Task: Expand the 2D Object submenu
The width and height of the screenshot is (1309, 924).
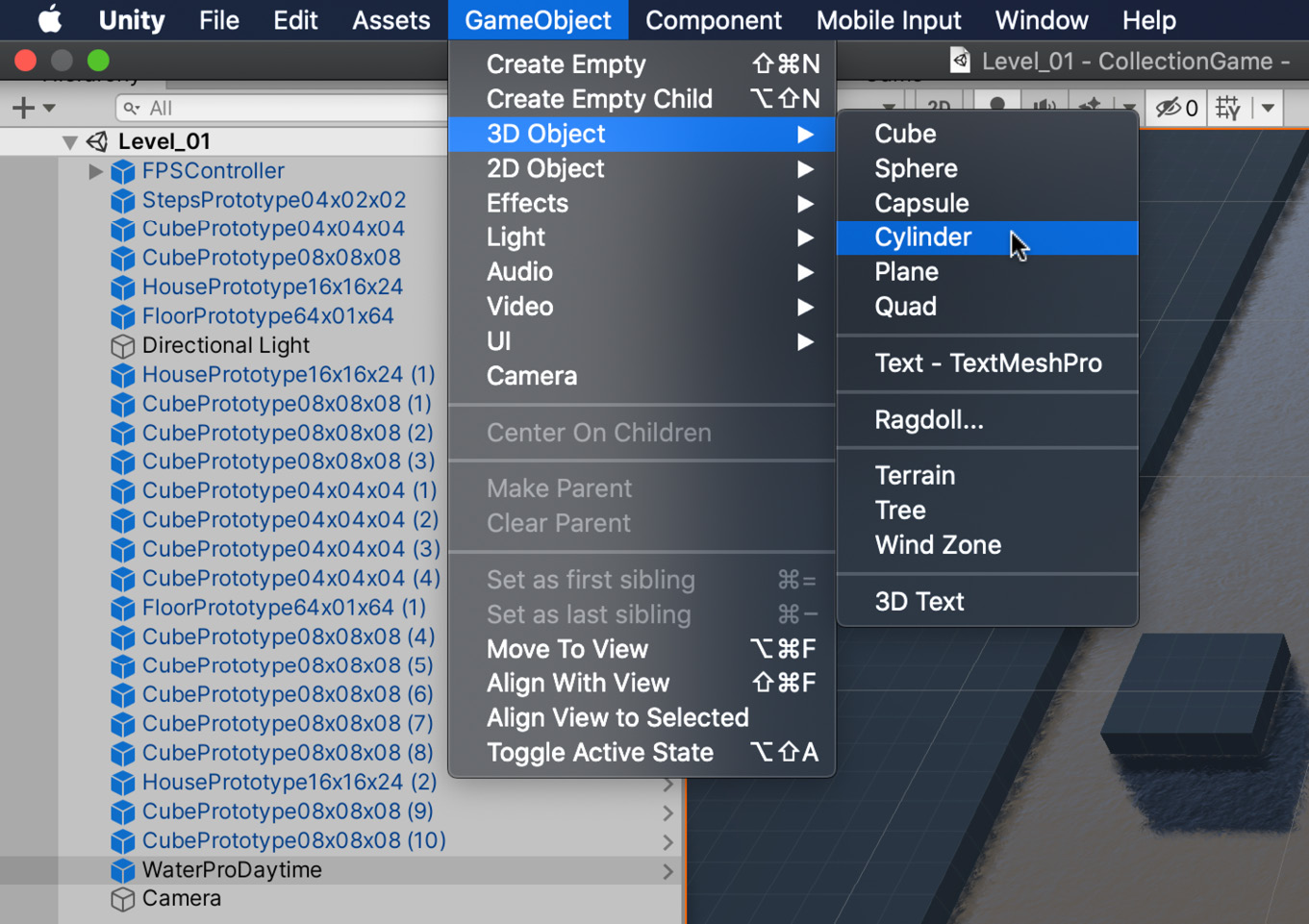Action: click(x=642, y=168)
